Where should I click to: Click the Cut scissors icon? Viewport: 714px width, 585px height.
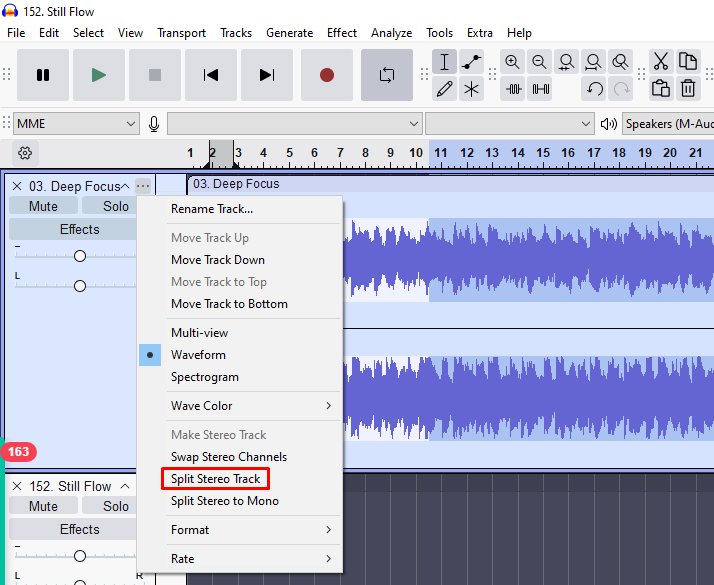[x=661, y=61]
